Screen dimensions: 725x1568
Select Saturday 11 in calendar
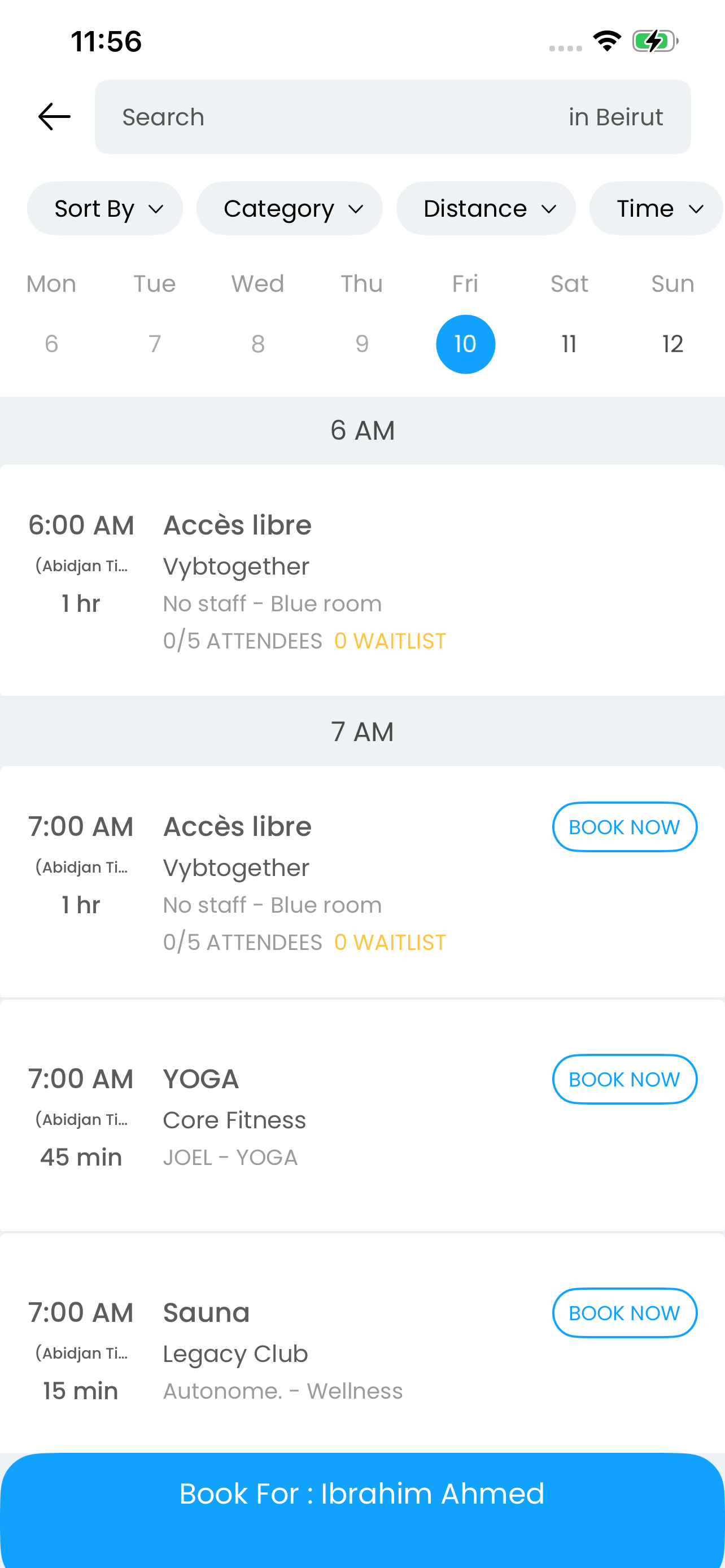point(569,344)
